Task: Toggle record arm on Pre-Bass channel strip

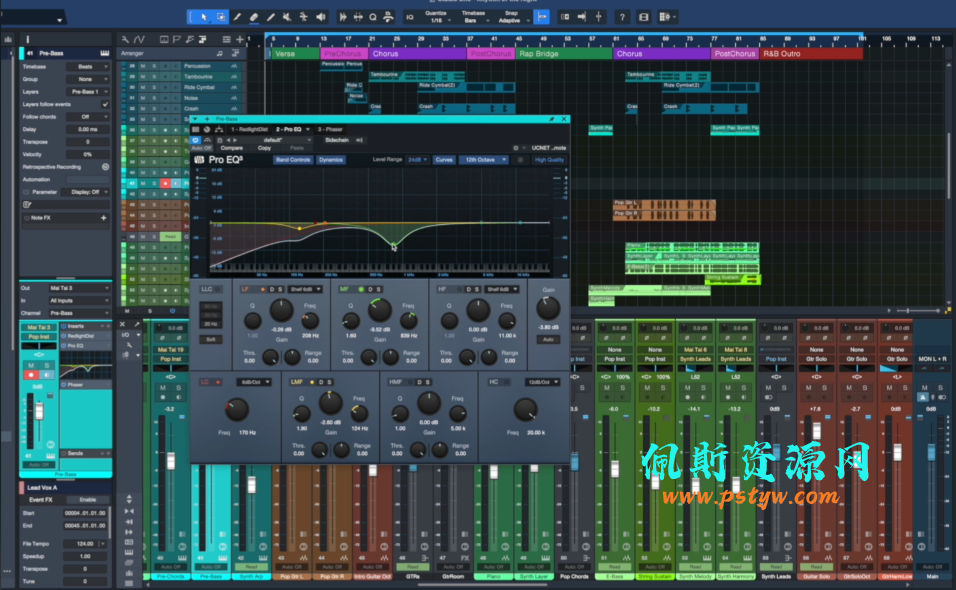Action: click(x=31, y=375)
